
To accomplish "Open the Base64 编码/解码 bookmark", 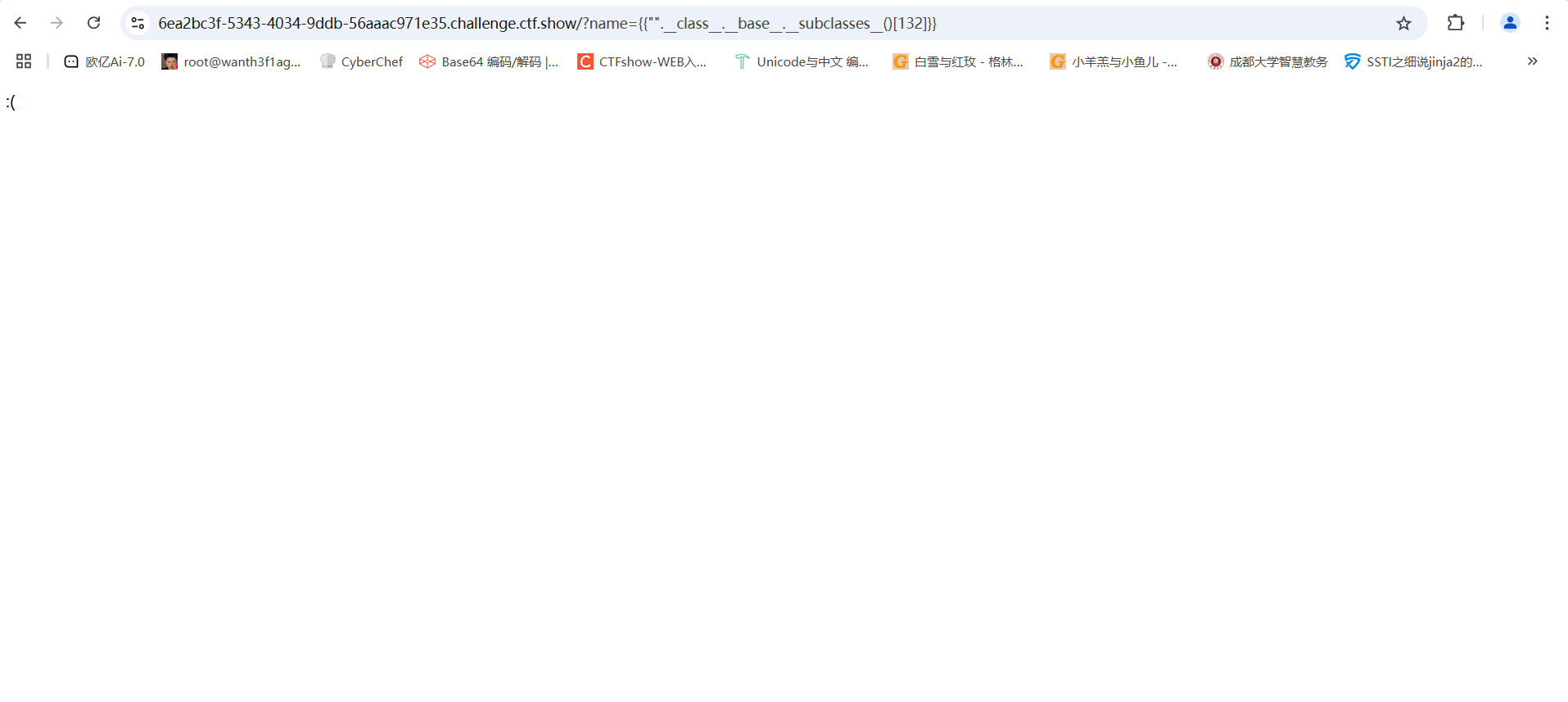I will click(x=489, y=61).
